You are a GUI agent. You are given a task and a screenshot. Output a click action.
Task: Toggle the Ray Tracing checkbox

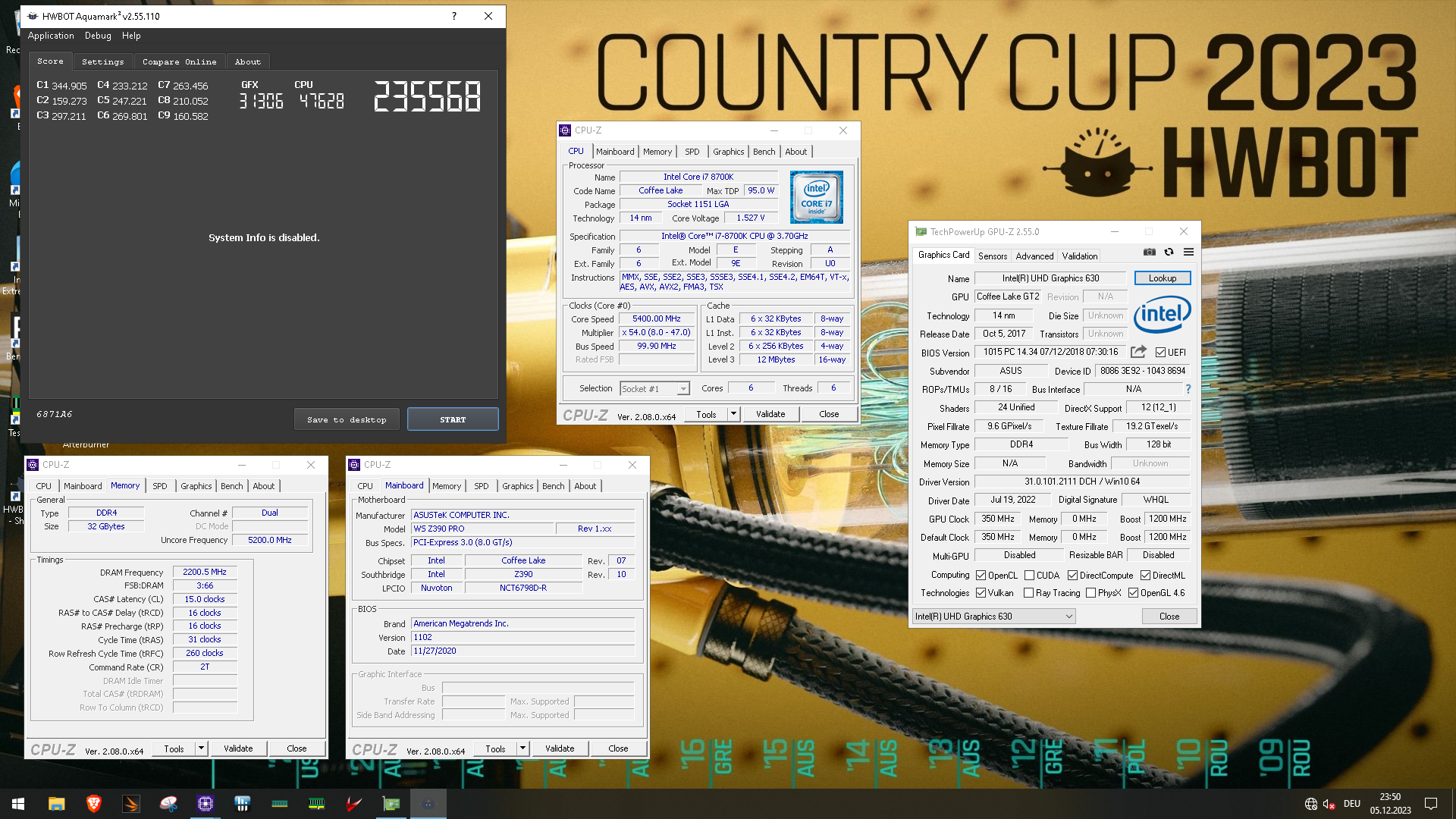point(1028,593)
